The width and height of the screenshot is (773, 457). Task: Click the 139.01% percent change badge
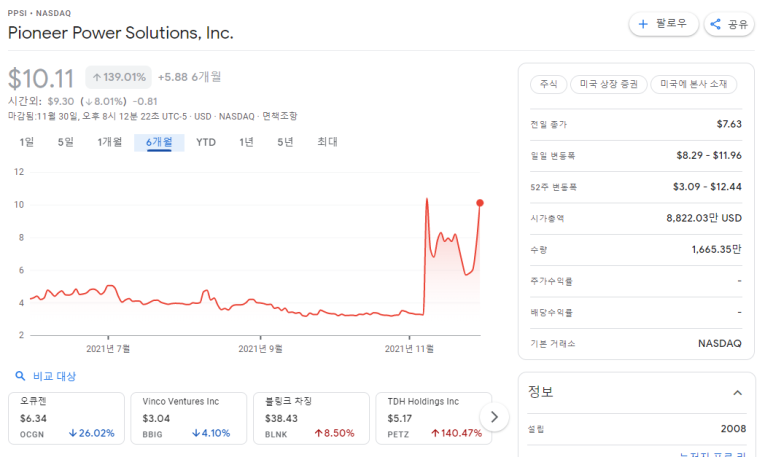coord(119,77)
